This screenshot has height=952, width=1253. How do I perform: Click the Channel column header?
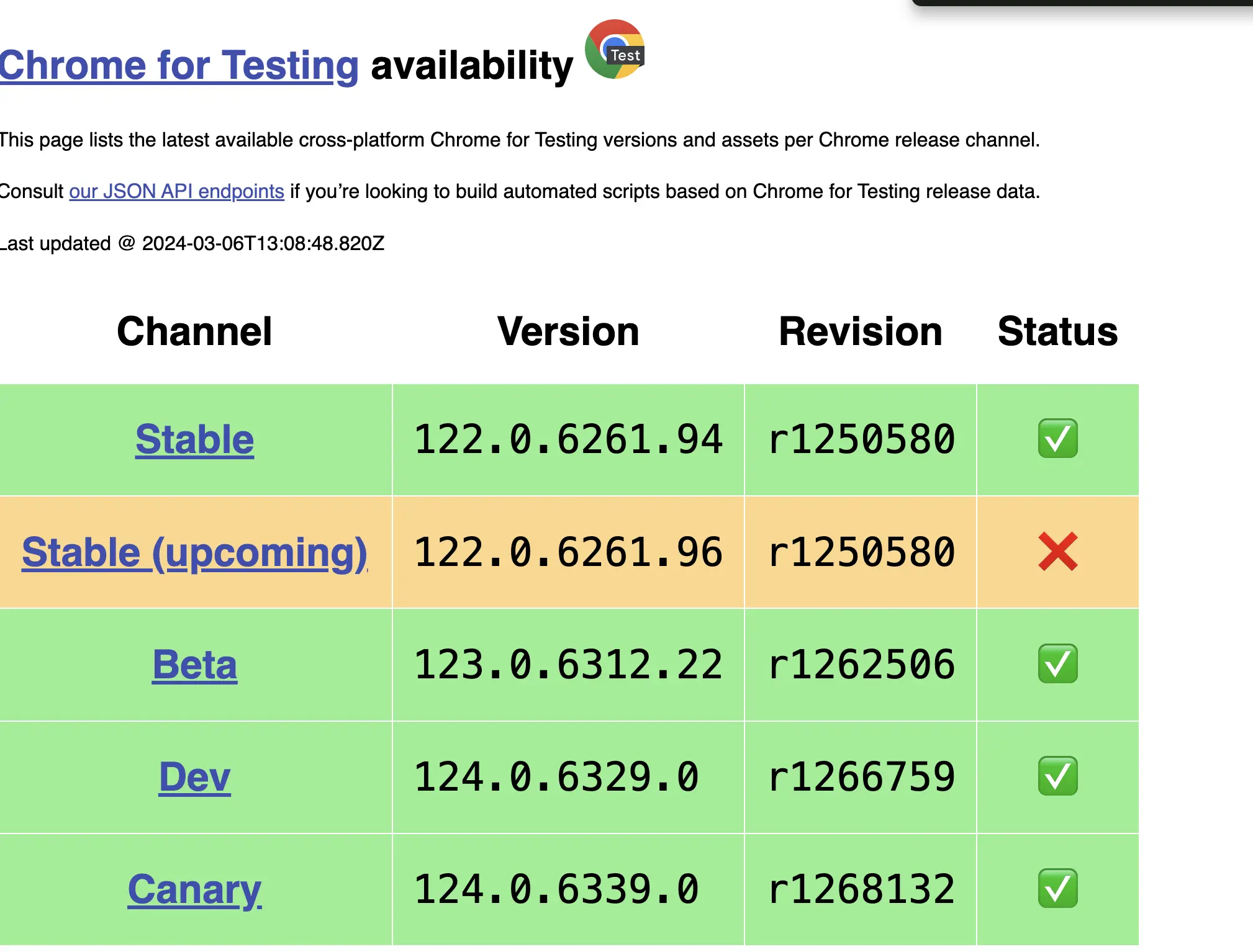tap(195, 331)
